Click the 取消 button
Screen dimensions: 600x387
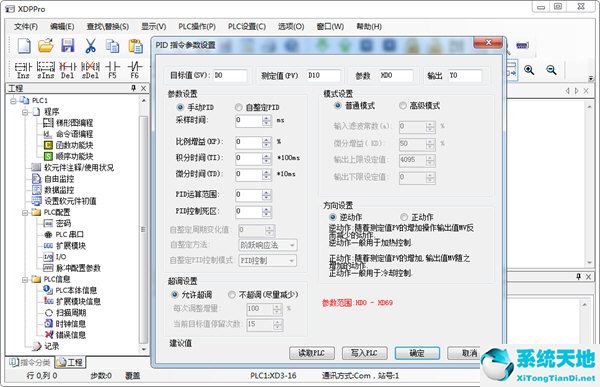point(464,353)
